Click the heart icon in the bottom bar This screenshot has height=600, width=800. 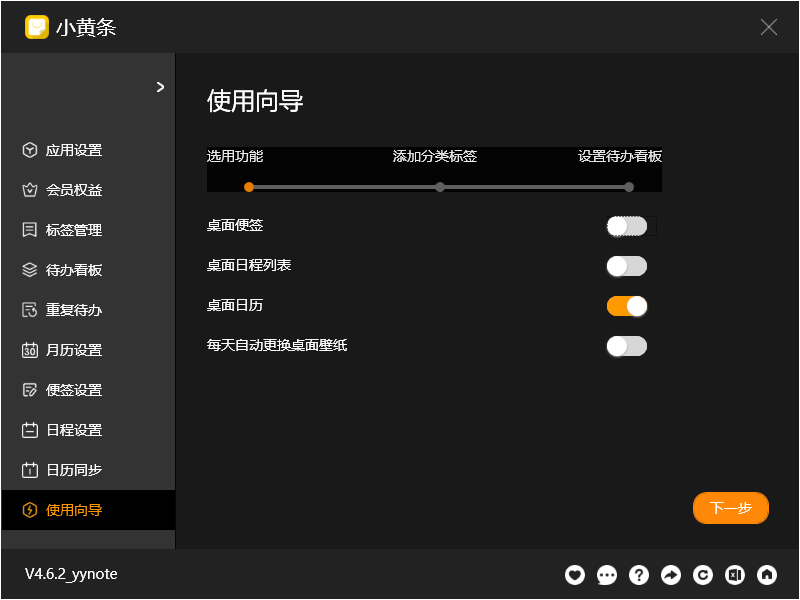(x=574, y=575)
